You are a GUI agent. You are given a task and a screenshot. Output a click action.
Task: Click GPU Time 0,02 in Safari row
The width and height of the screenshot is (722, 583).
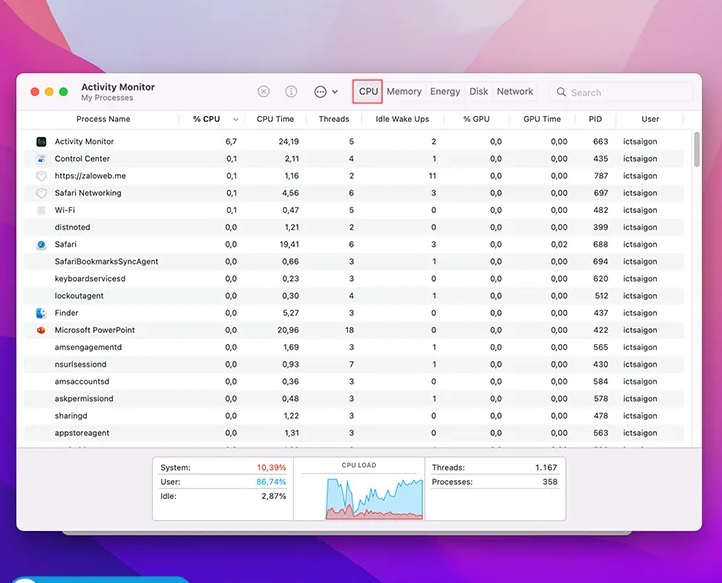point(559,245)
